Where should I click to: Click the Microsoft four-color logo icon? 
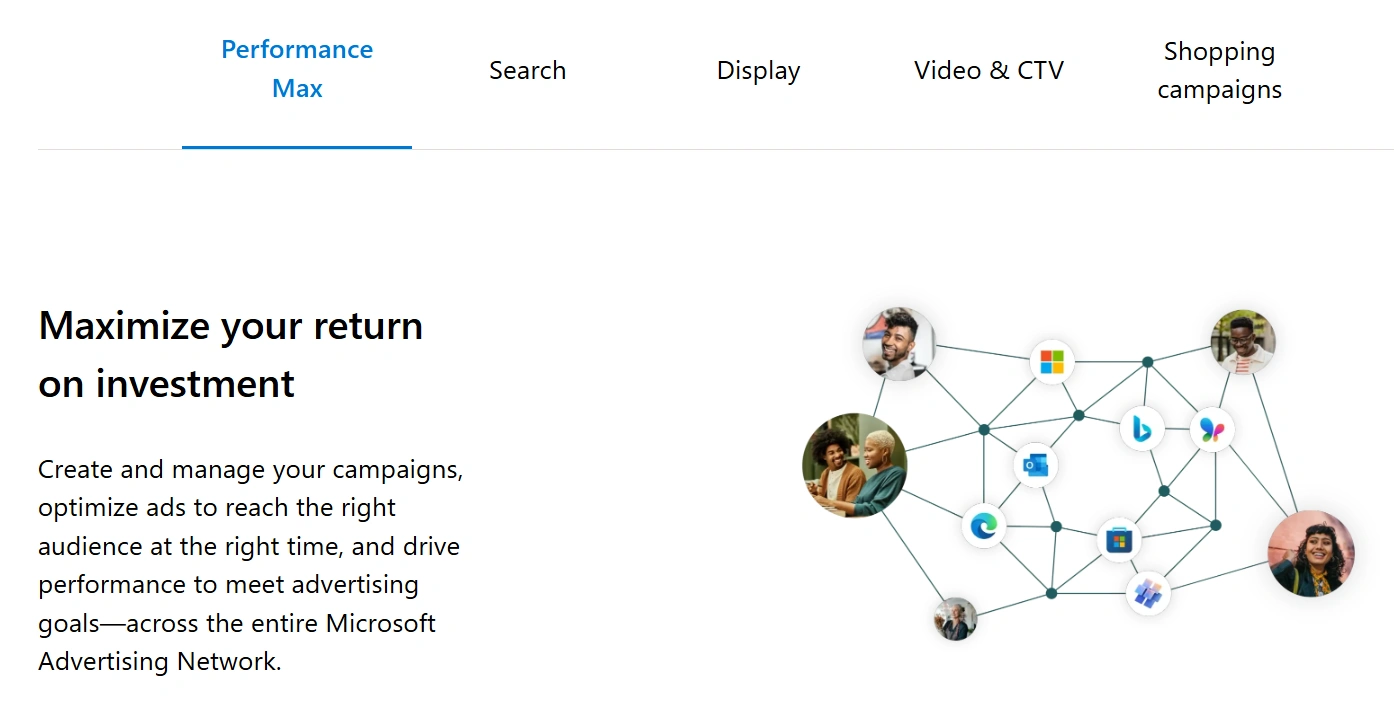(1052, 362)
